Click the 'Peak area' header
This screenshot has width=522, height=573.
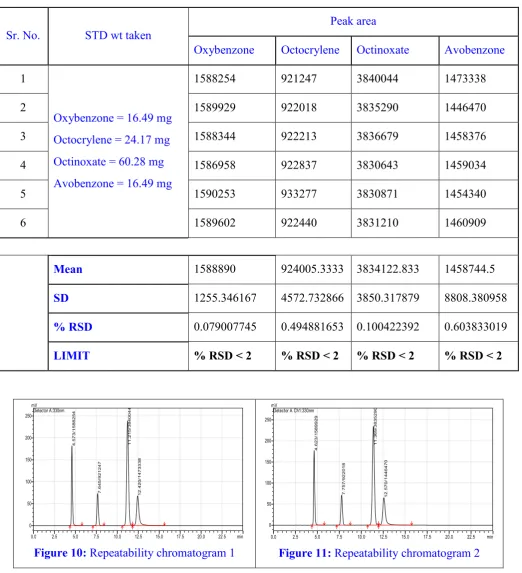coord(353,21)
